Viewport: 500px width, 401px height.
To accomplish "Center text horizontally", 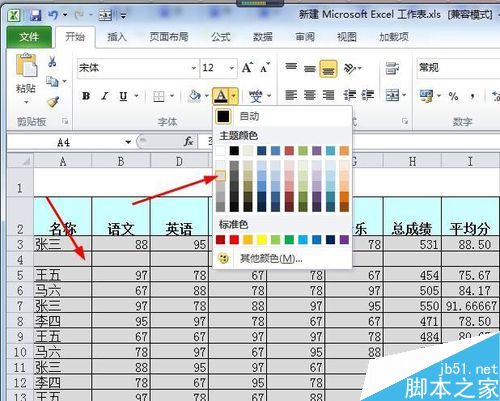I will click(310, 96).
